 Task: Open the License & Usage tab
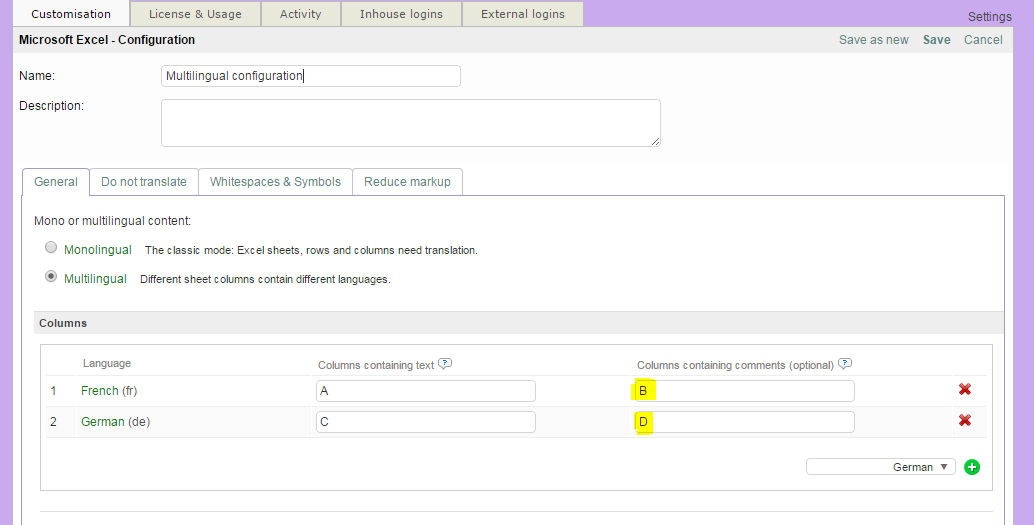click(195, 14)
